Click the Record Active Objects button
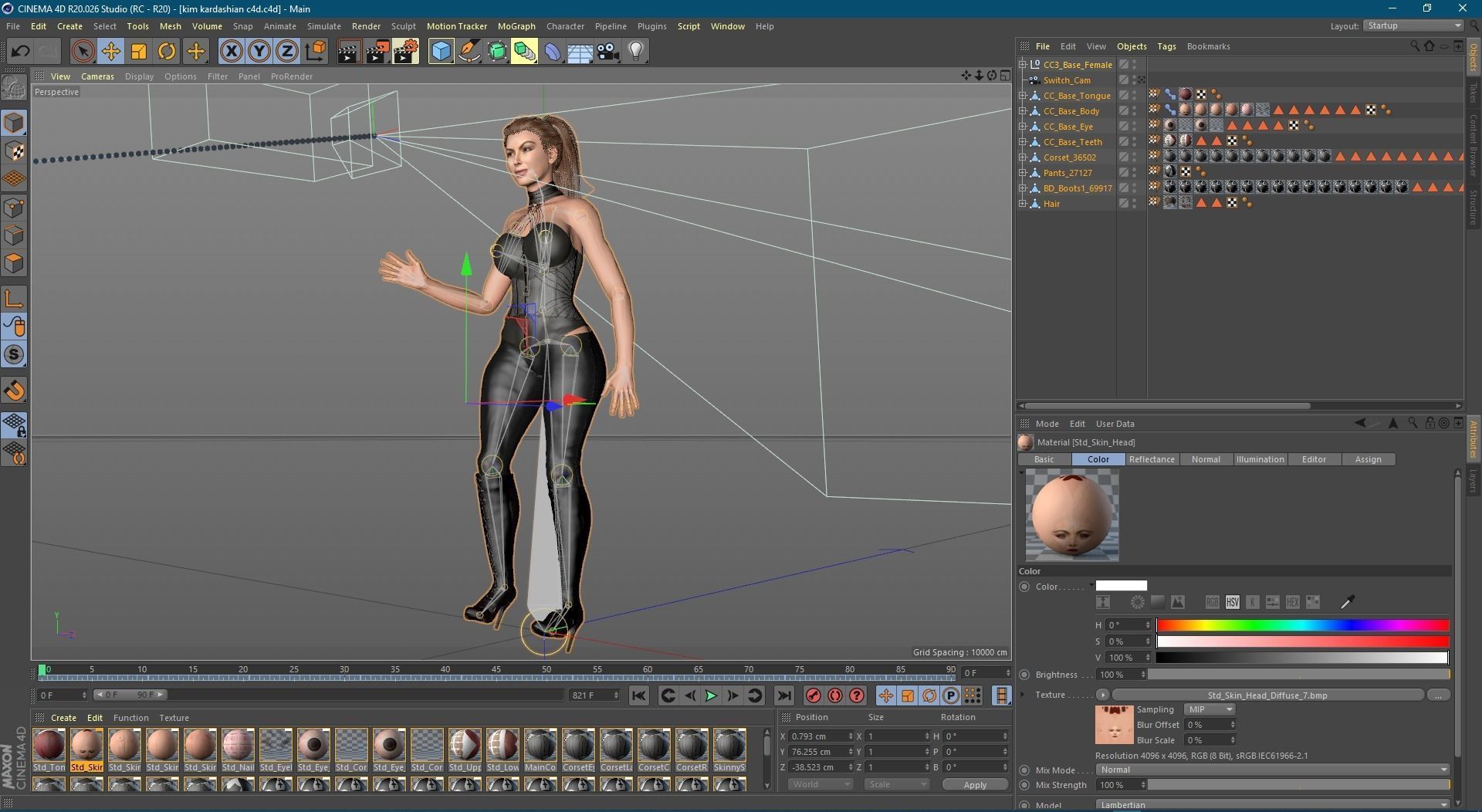Screen dimensions: 1482x812 point(814,695)
